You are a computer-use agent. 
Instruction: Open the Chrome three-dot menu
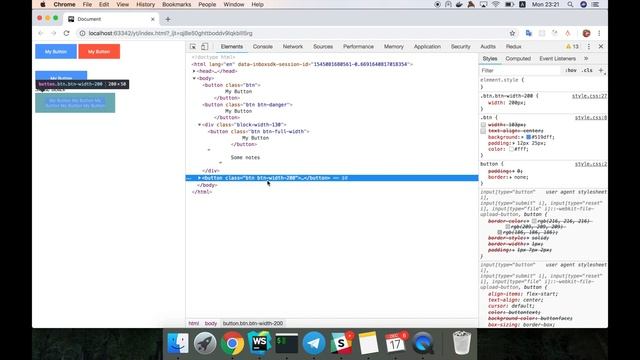point(599,33)
